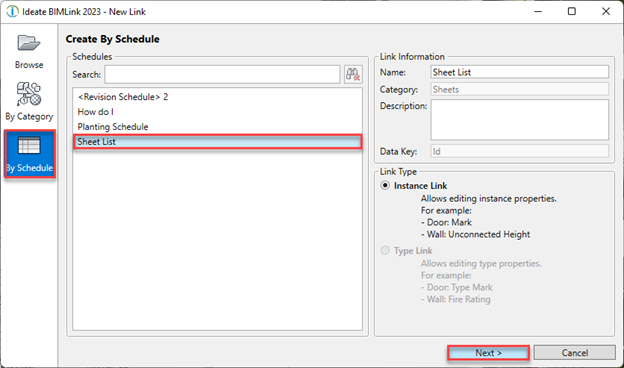Click the Next > button

[x=488, y=352]
